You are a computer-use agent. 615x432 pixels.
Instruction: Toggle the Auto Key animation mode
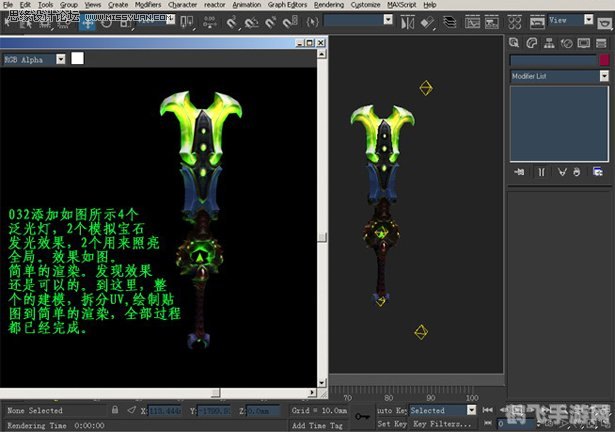pyautogui.click(x=391, y=410)
